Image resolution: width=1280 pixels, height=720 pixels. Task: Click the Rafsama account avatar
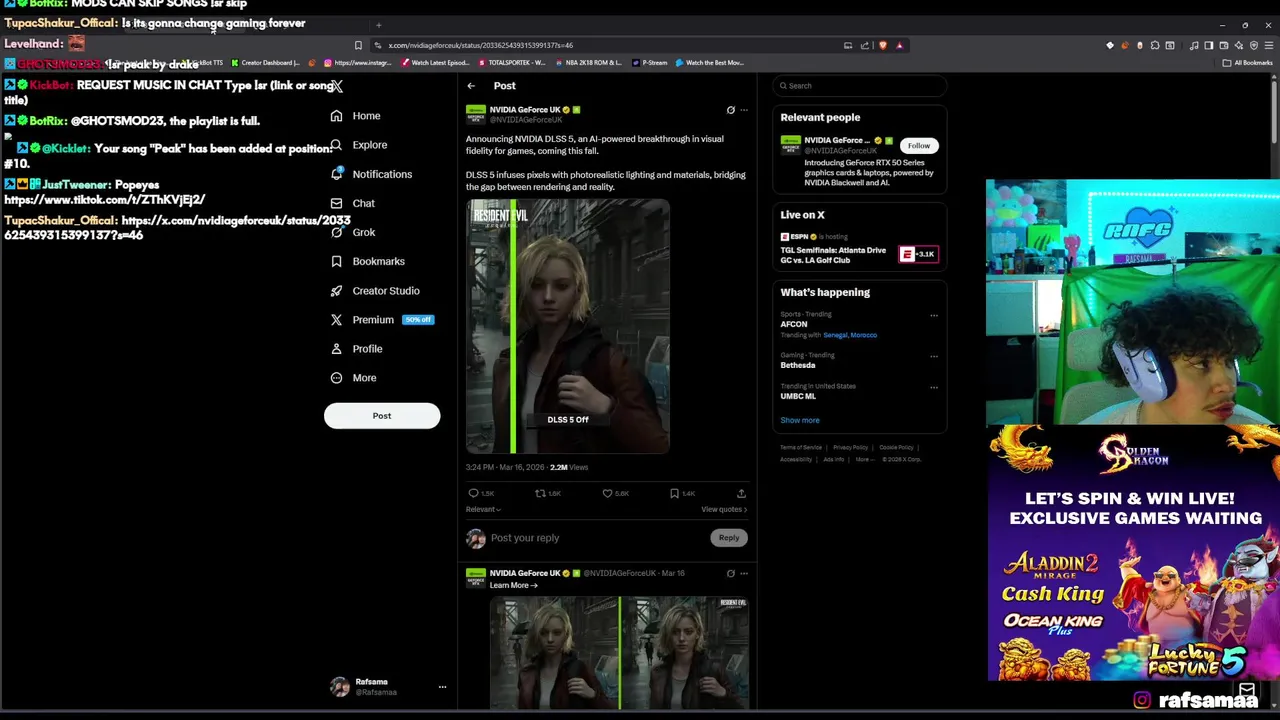coord(340,687)
